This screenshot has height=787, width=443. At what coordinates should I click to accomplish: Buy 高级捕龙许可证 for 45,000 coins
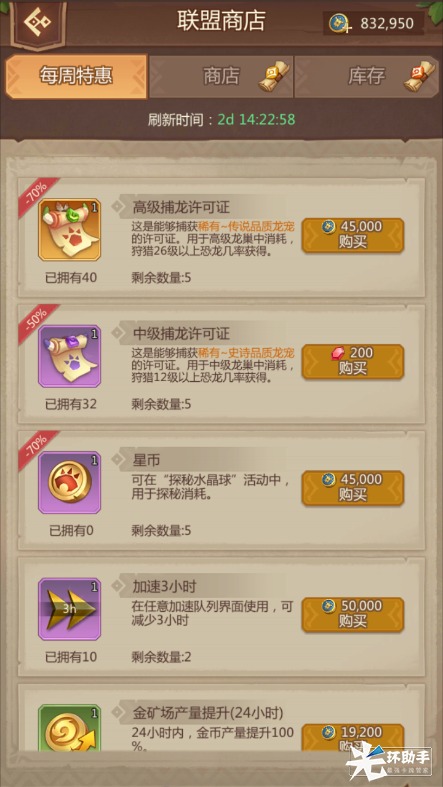[x=353, y=235]
